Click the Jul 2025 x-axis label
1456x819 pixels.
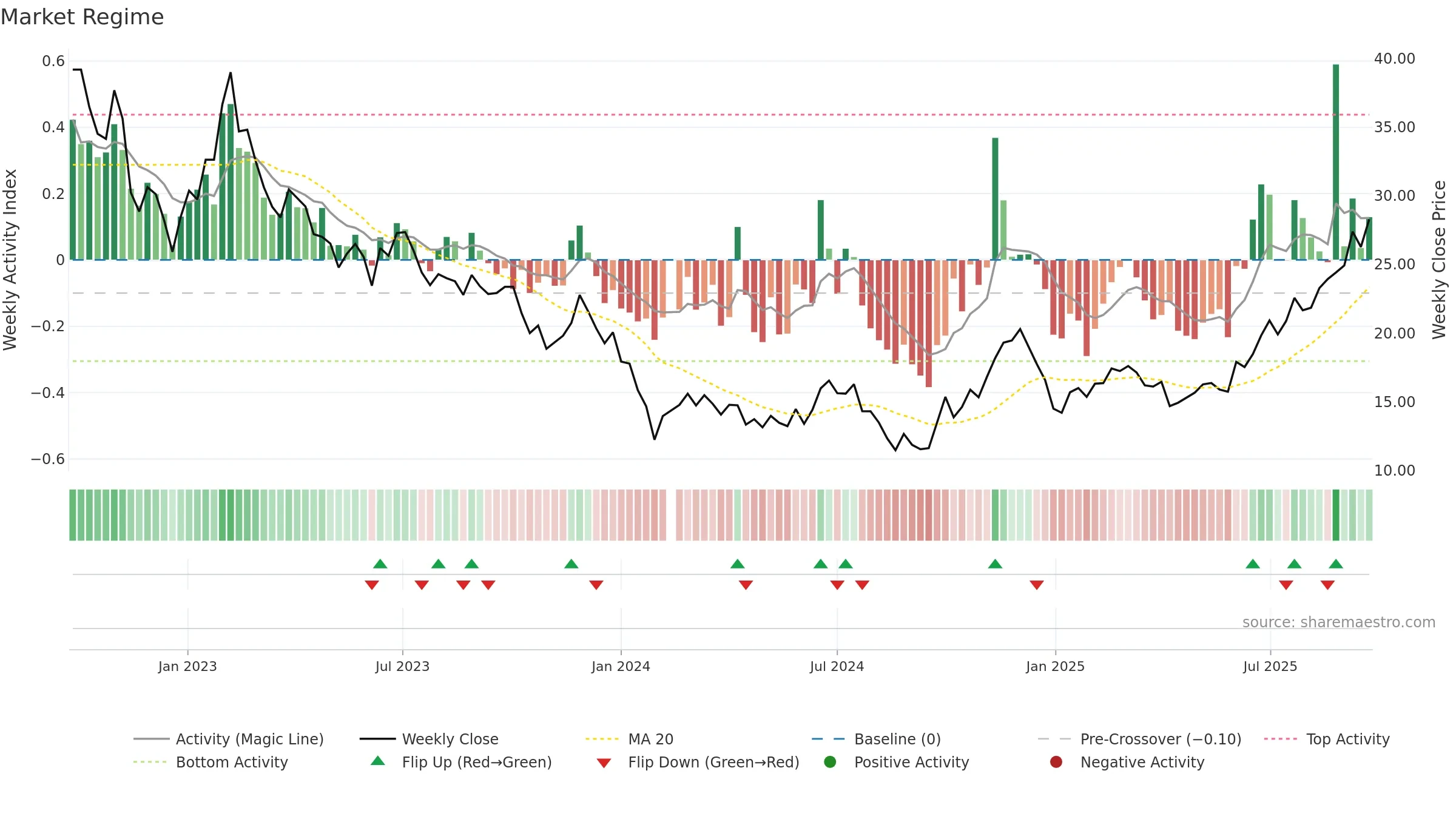pos(1270,666)
